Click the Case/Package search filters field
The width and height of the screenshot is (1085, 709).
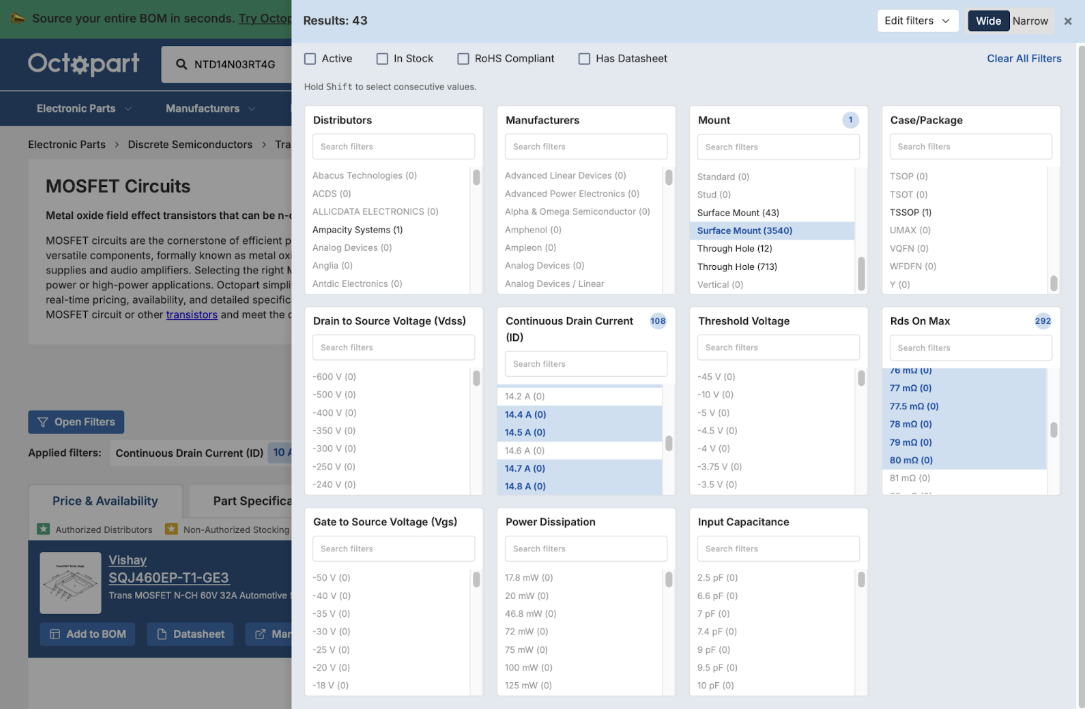coord(971,147)
